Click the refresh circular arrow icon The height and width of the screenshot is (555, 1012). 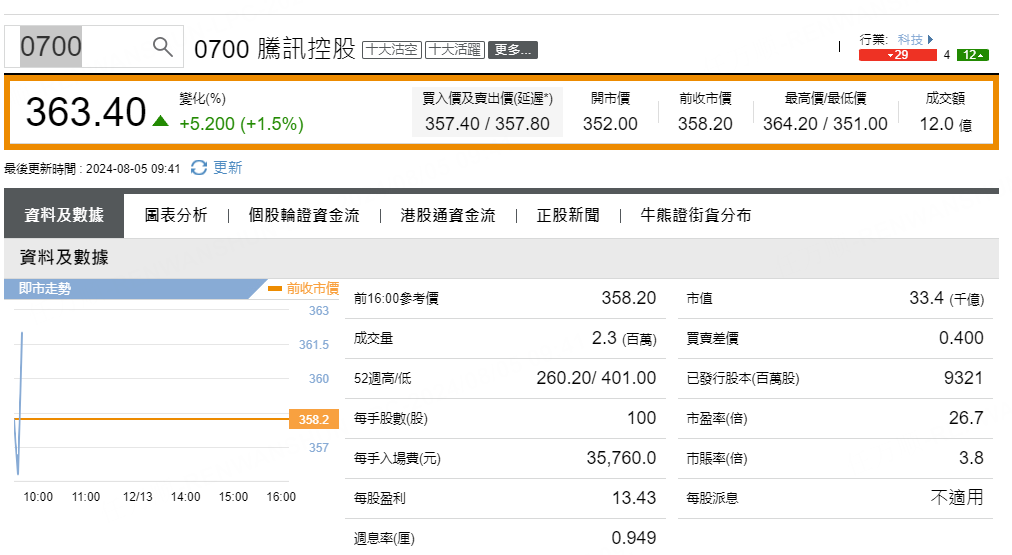pyautogui.click(x=199, y=168)
